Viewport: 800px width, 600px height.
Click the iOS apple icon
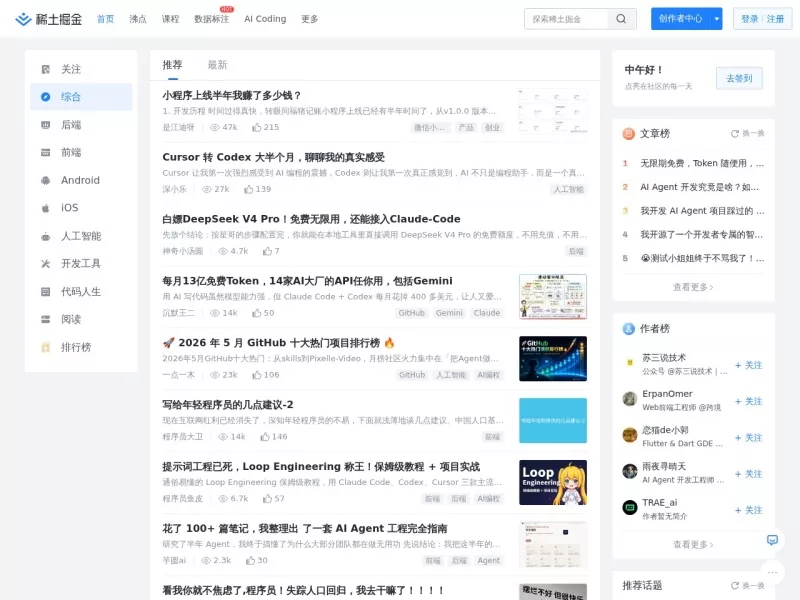tap(45, 208)
